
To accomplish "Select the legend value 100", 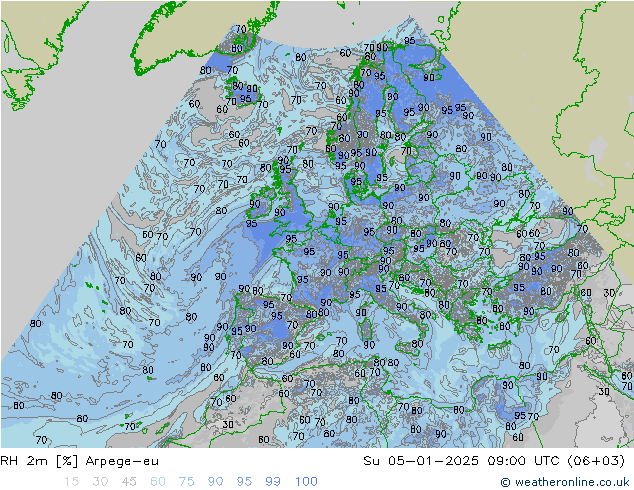I will tap(306, 482).
